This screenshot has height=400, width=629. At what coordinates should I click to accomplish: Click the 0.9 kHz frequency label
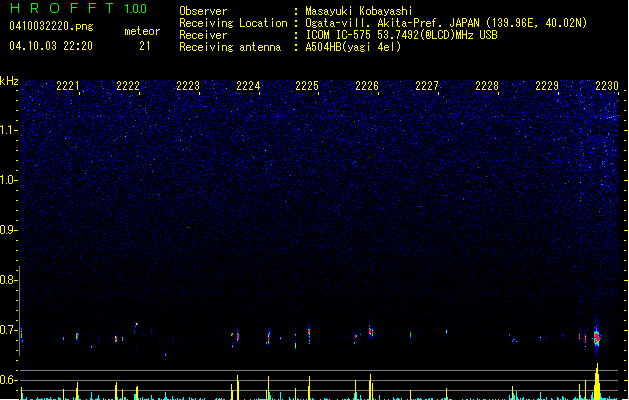tap(8, 230)
